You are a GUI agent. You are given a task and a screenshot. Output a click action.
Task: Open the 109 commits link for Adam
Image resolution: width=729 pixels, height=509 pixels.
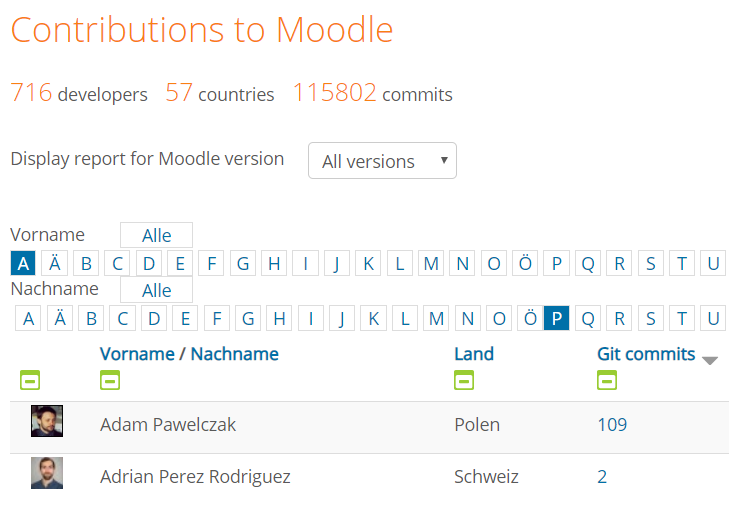click(612, 425)
